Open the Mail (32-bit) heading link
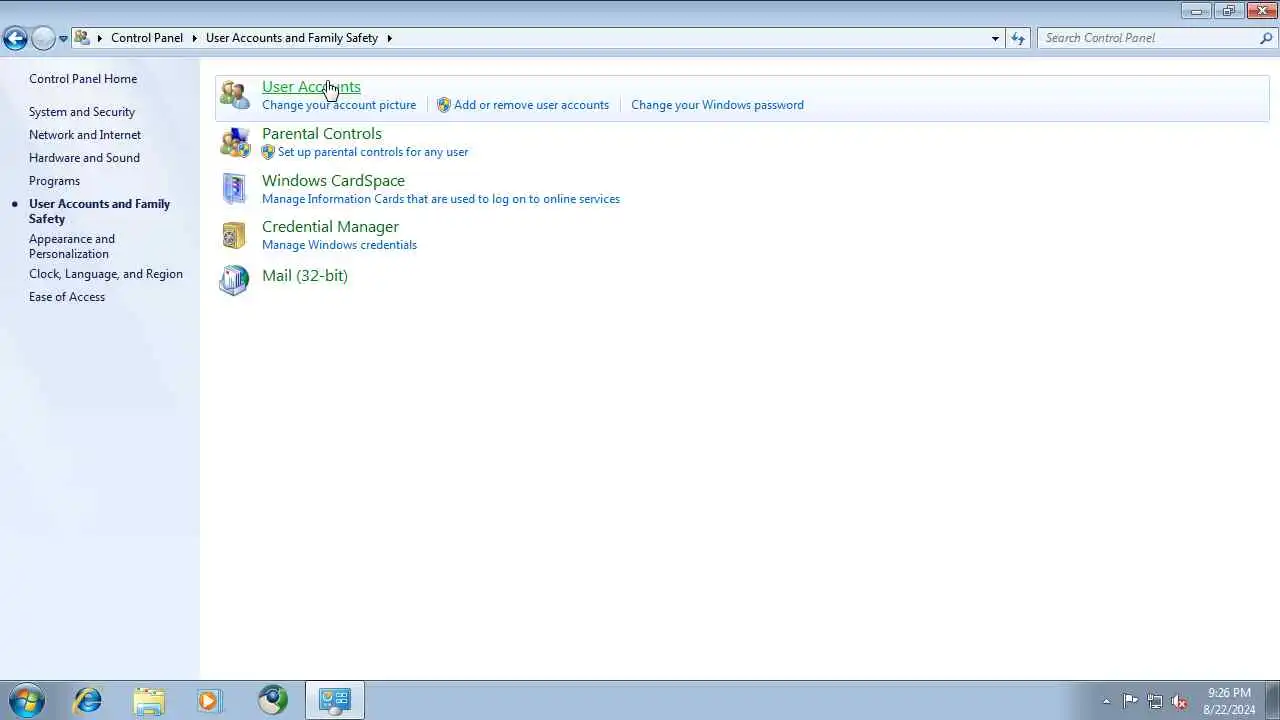Image resolution: width=1280 pixels, height=720 pixels. [x=305, y=276]
